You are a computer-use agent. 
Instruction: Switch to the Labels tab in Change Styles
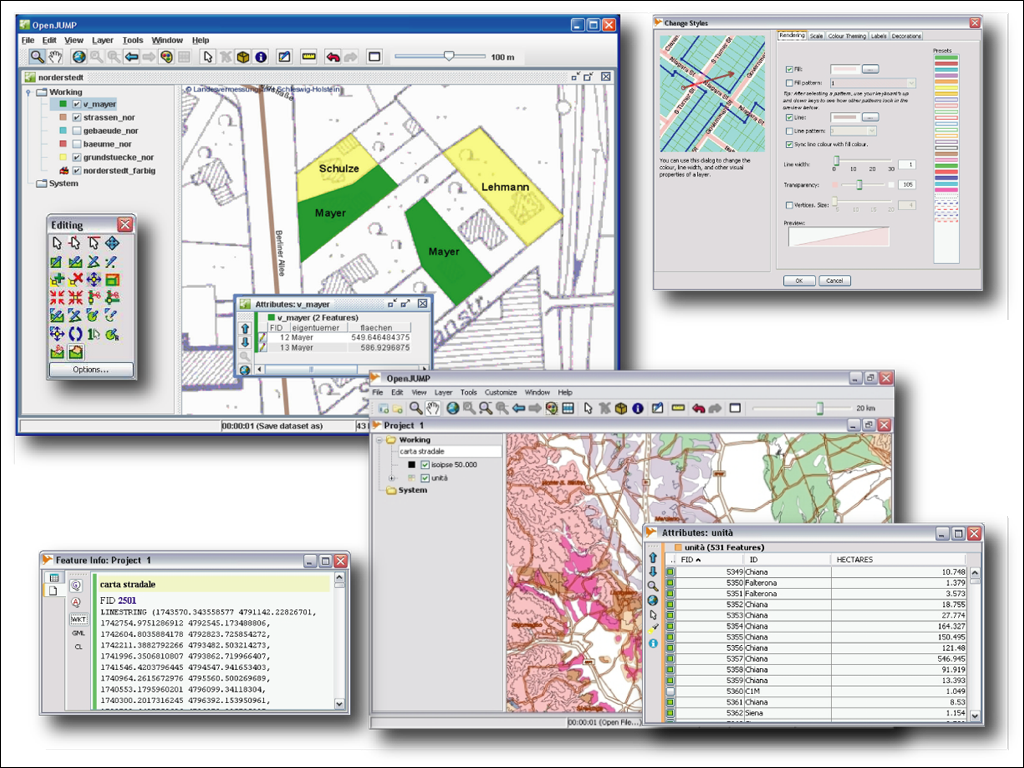tap(878, 36)
